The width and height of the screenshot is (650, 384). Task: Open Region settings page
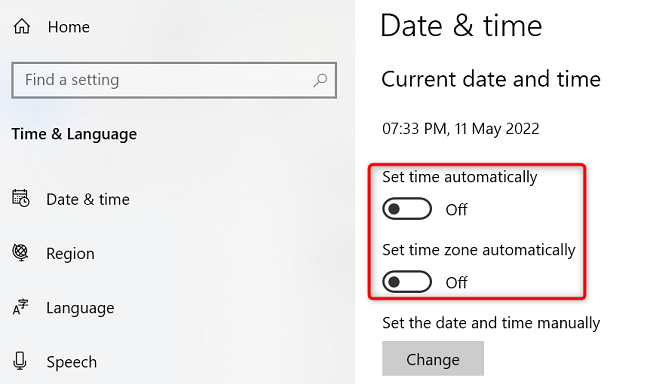tap(70, 254)
